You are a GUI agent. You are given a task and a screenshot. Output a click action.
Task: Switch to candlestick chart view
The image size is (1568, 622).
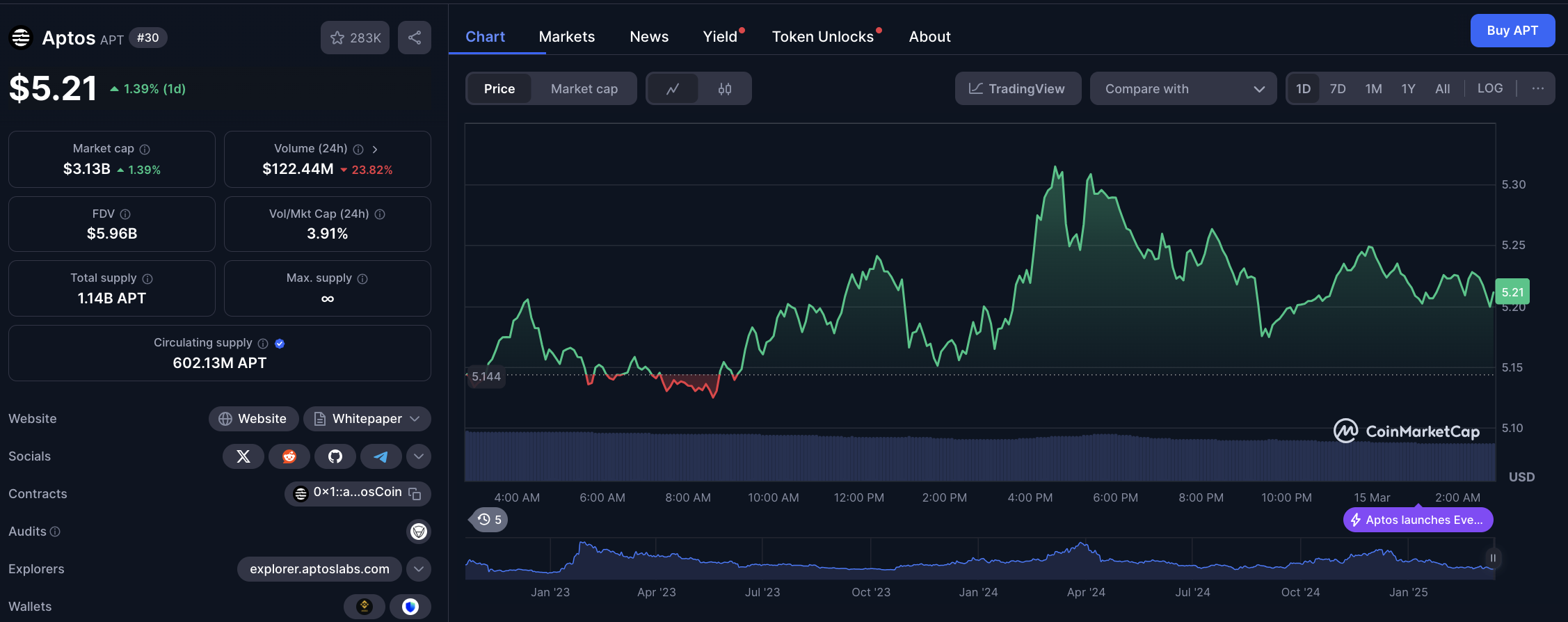coord(725,89)
